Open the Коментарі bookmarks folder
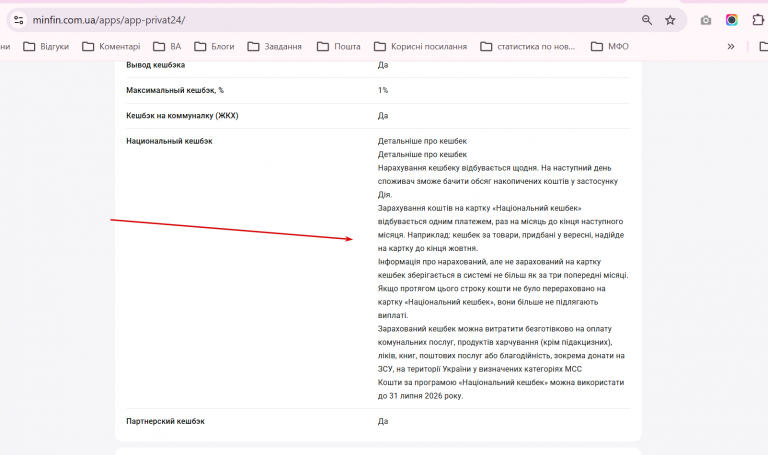 pos(111,47)
